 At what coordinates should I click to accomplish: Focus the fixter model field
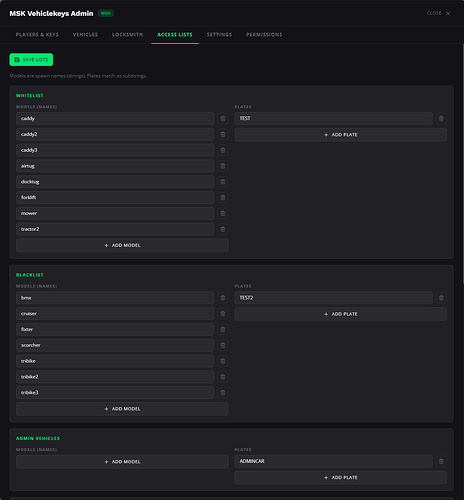[x=115, y=329]
